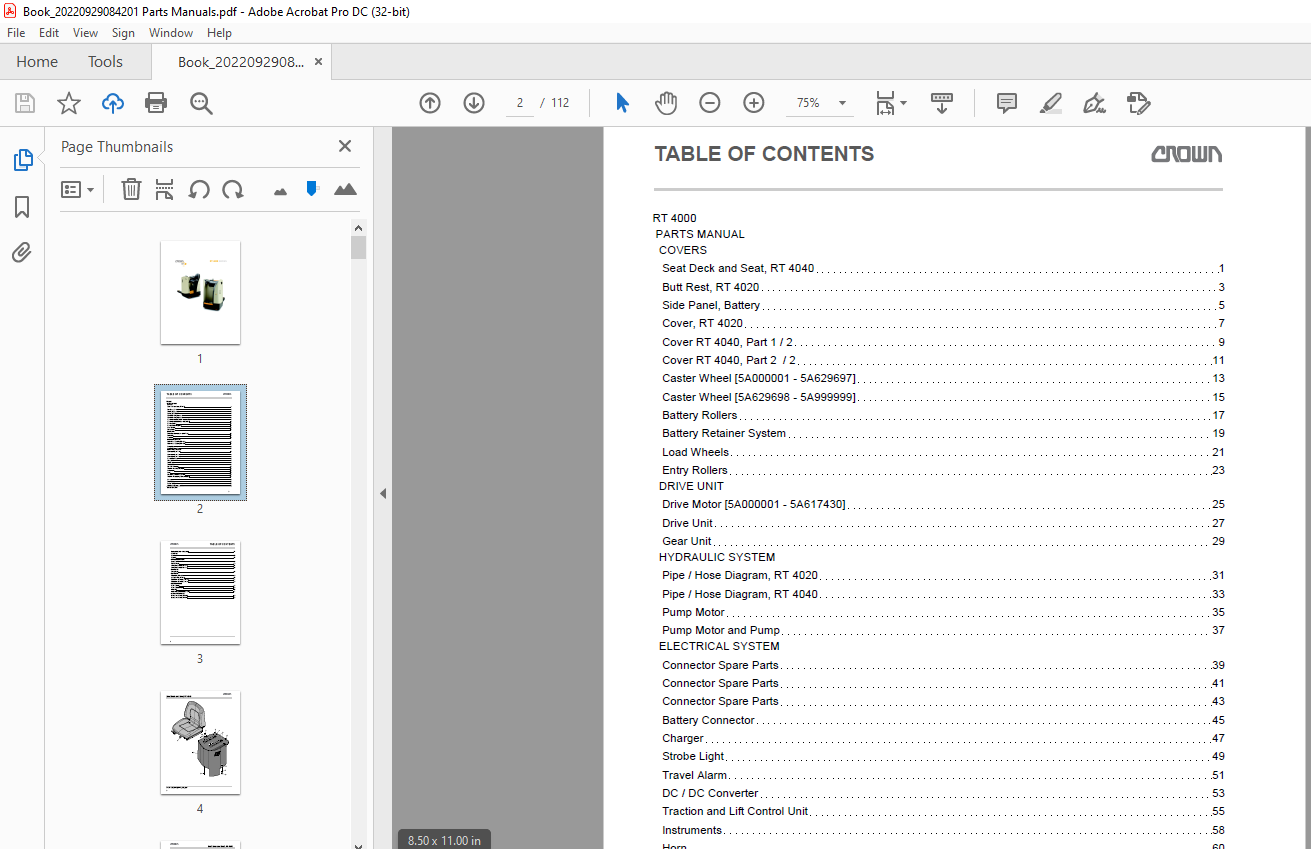Switch to the Tools tab
This screenshot has width=1311, height=849.
(105, 62)
